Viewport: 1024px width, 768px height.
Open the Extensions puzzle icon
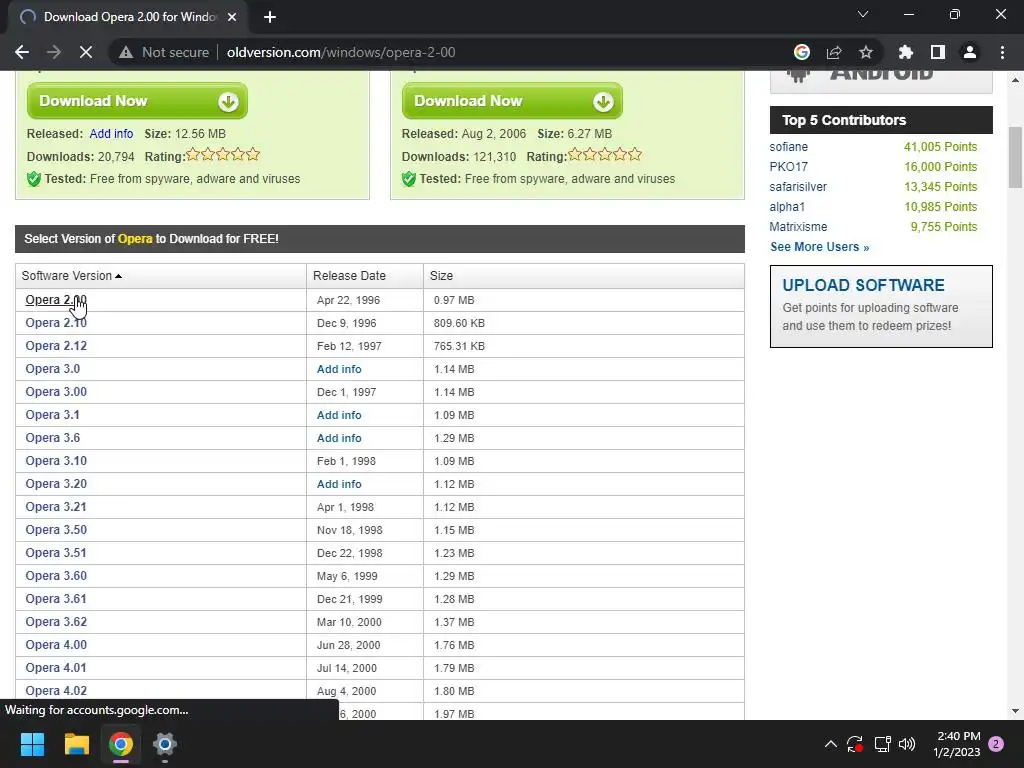(906, 52)
